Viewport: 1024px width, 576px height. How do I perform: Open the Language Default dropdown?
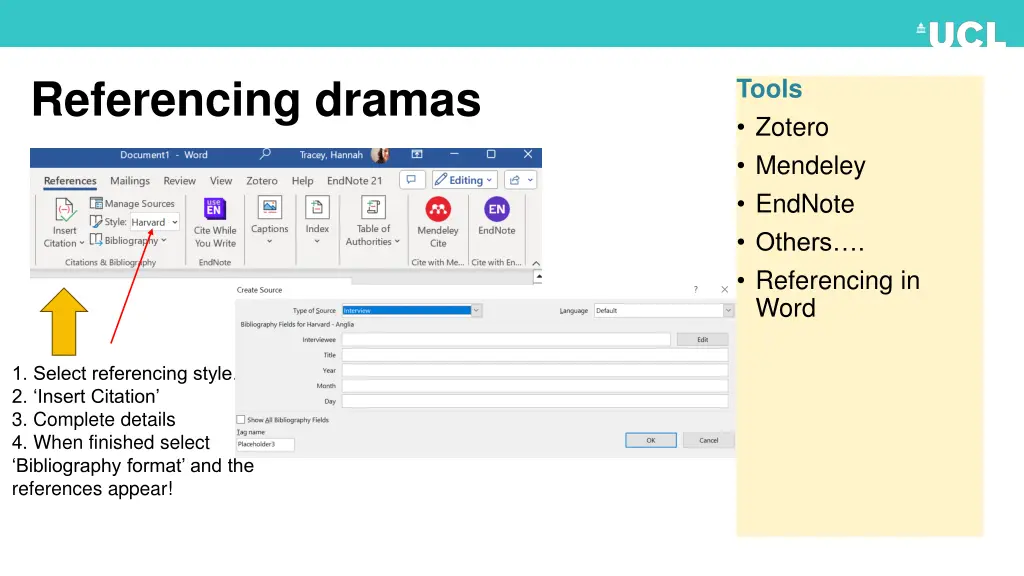coord(728,310)
